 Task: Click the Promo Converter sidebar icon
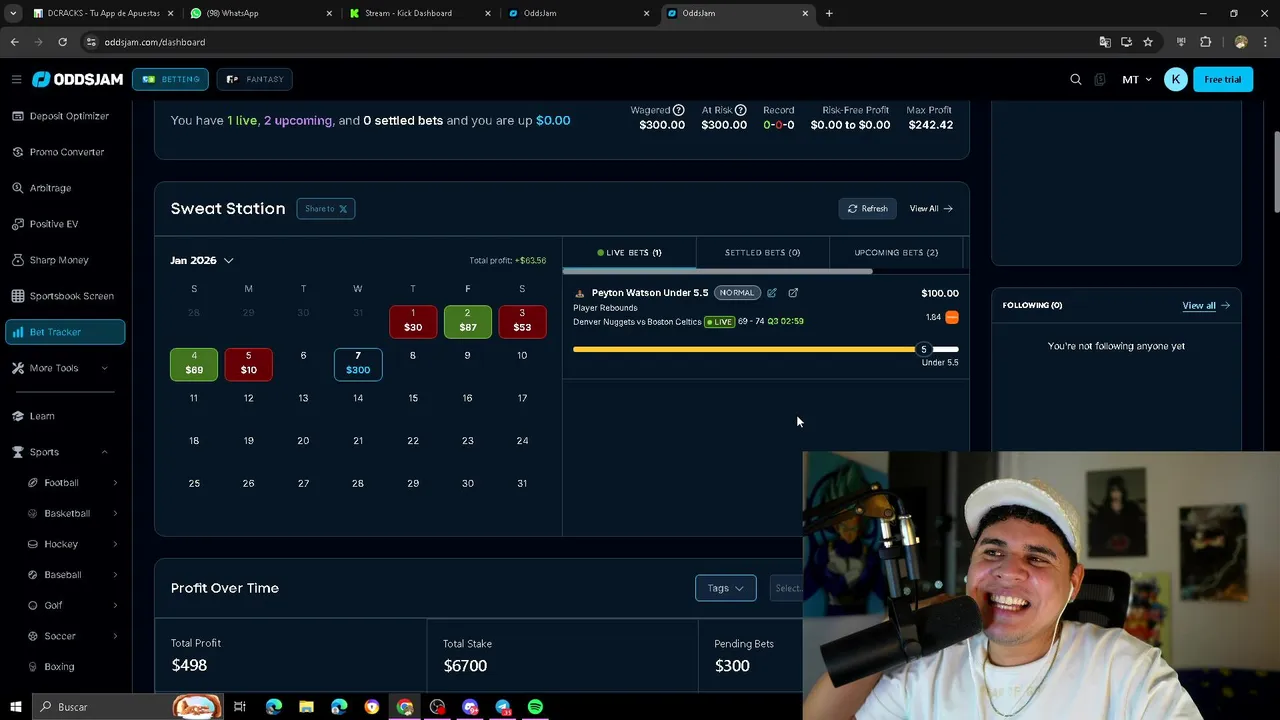coord(18,152)
